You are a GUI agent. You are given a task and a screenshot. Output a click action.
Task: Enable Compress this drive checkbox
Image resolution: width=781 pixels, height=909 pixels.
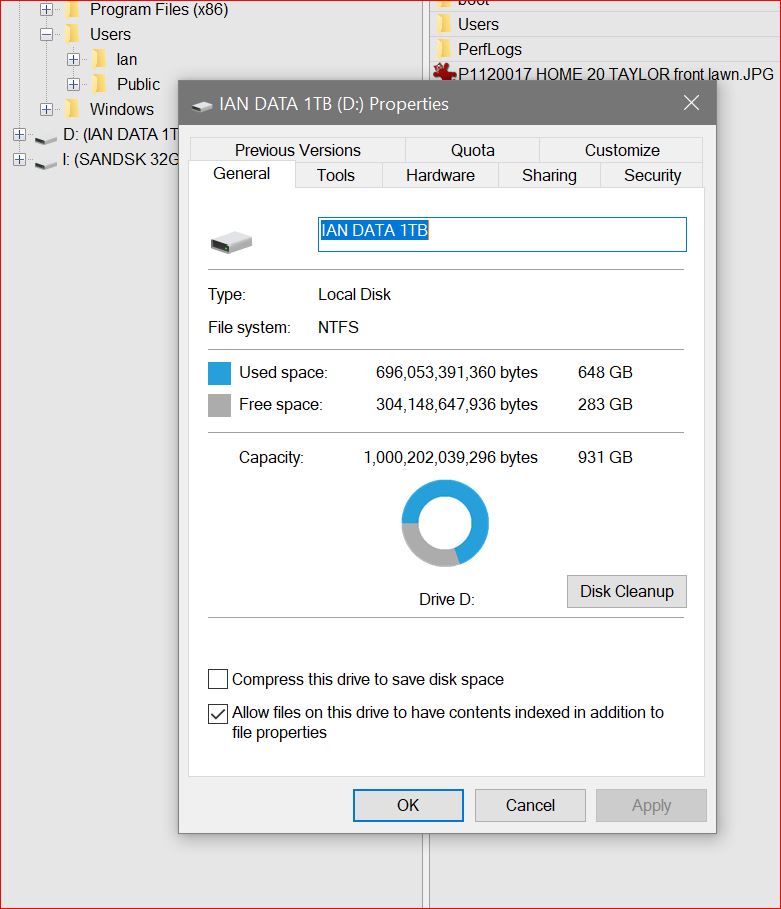pyautogui.click(x=218, y=680)
